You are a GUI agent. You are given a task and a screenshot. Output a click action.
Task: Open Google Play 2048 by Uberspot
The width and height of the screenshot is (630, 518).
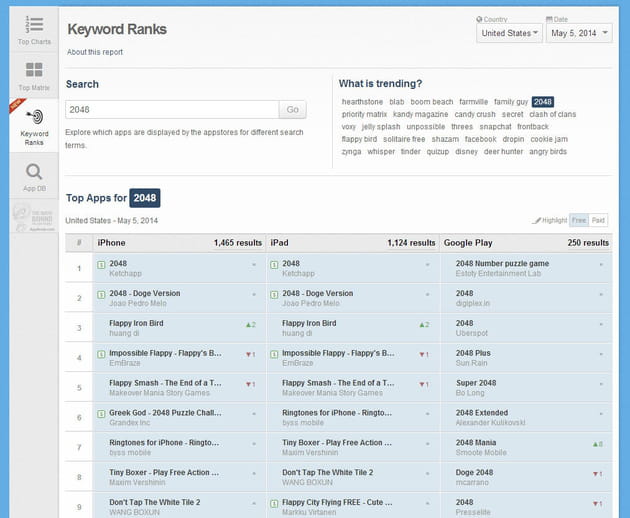pyautogui.click(x=464, y=323)
